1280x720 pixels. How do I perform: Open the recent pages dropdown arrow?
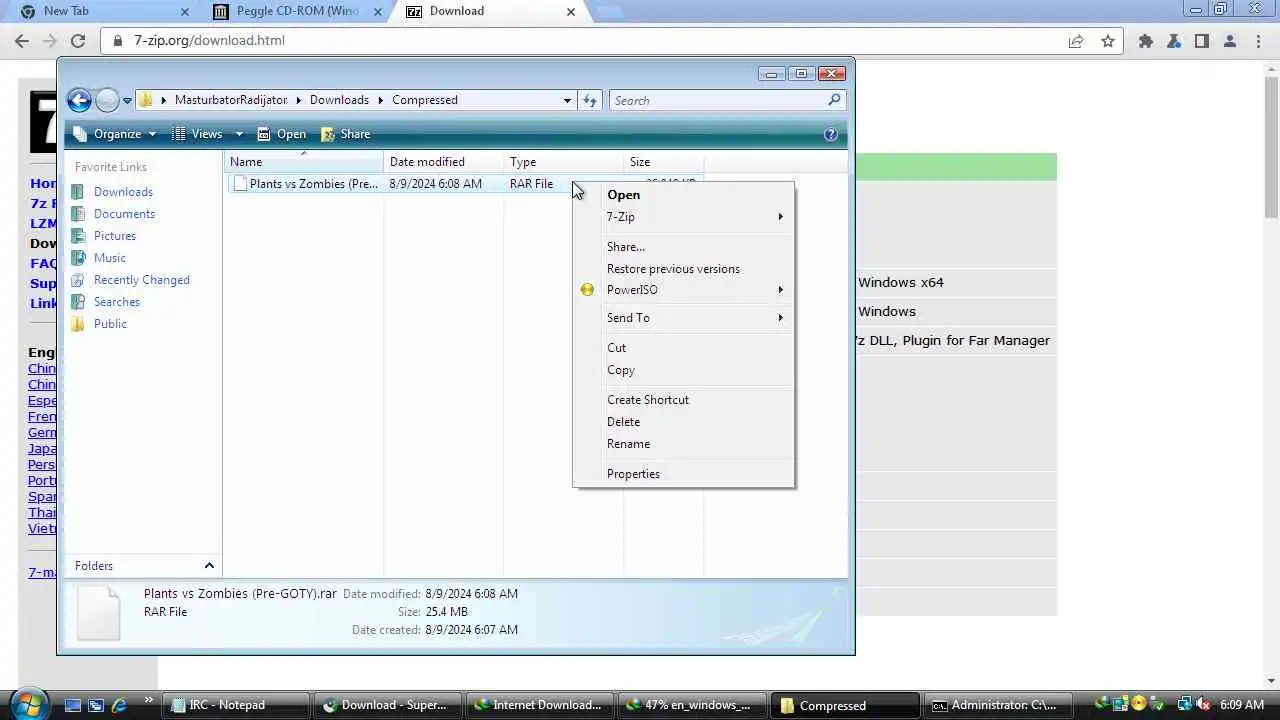(x=127, y=101)
